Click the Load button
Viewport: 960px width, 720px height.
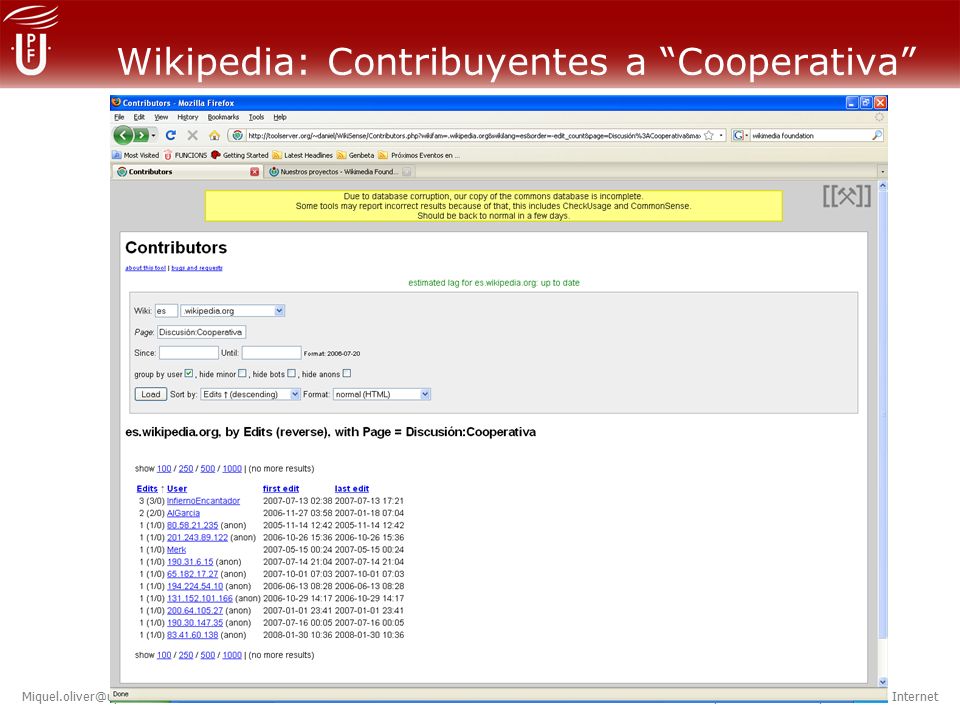[x=151, y=394]
